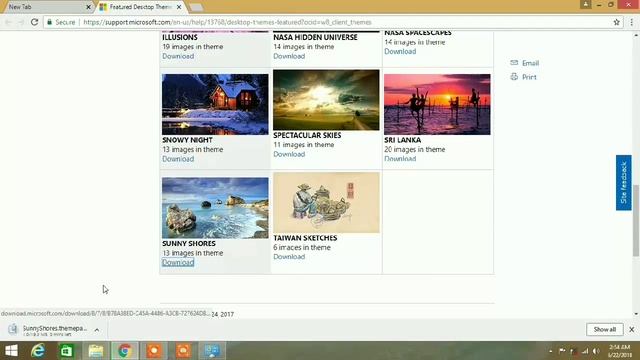Show all downloads

pyautogui.click(x=604, y=329)
